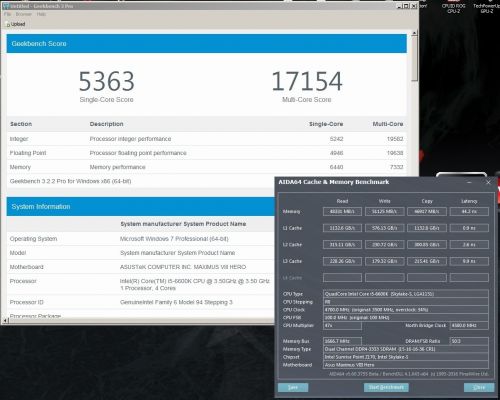Click the AIDA64 Cache & Memory Benchmark title
The image size is (500, 400).
coord(334,182)
